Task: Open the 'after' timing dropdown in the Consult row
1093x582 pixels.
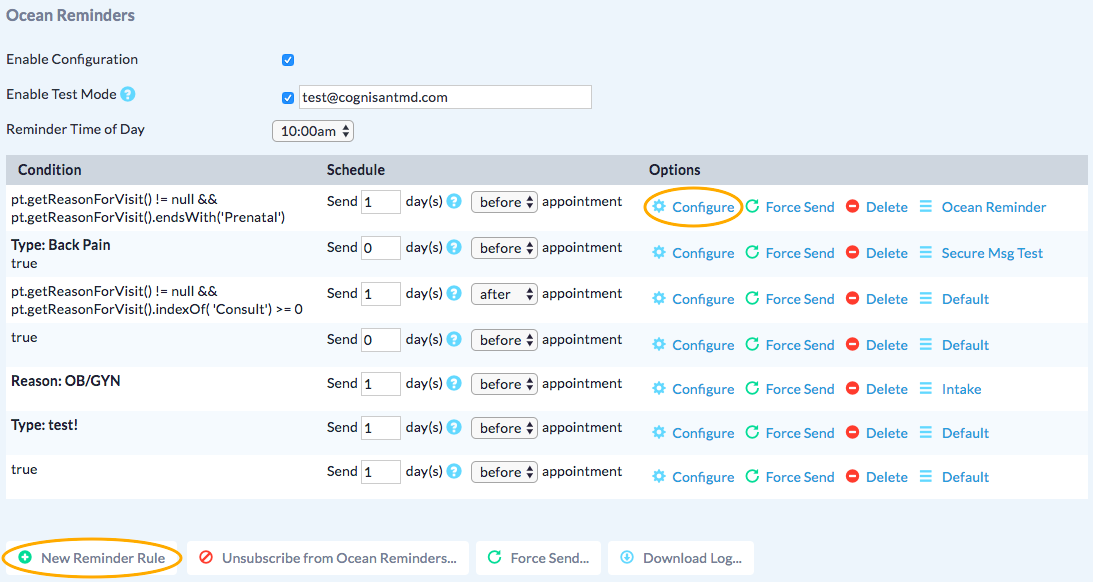Action: click(x=504, y=294)
